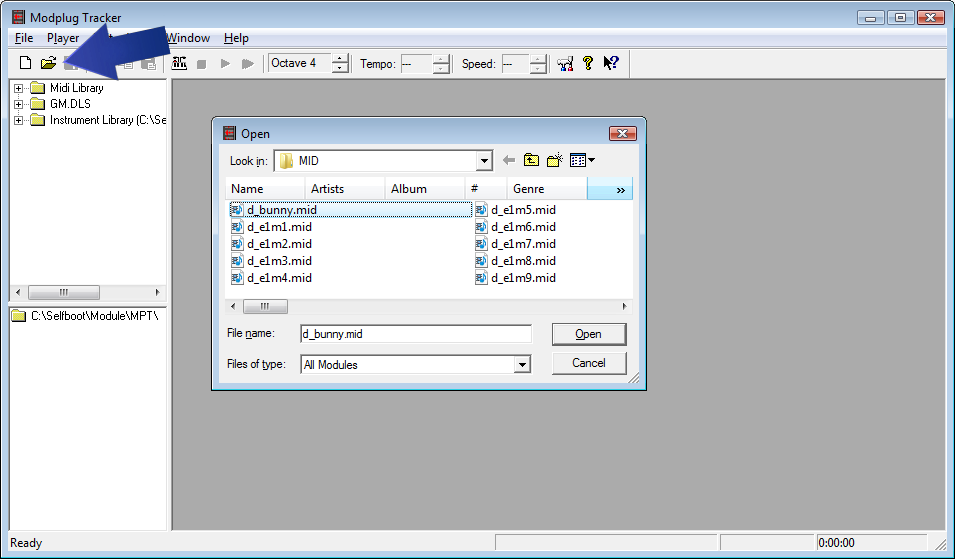
Task: Click the MIDI keyboard setup toolbar icon
Action: coord(179,63)
